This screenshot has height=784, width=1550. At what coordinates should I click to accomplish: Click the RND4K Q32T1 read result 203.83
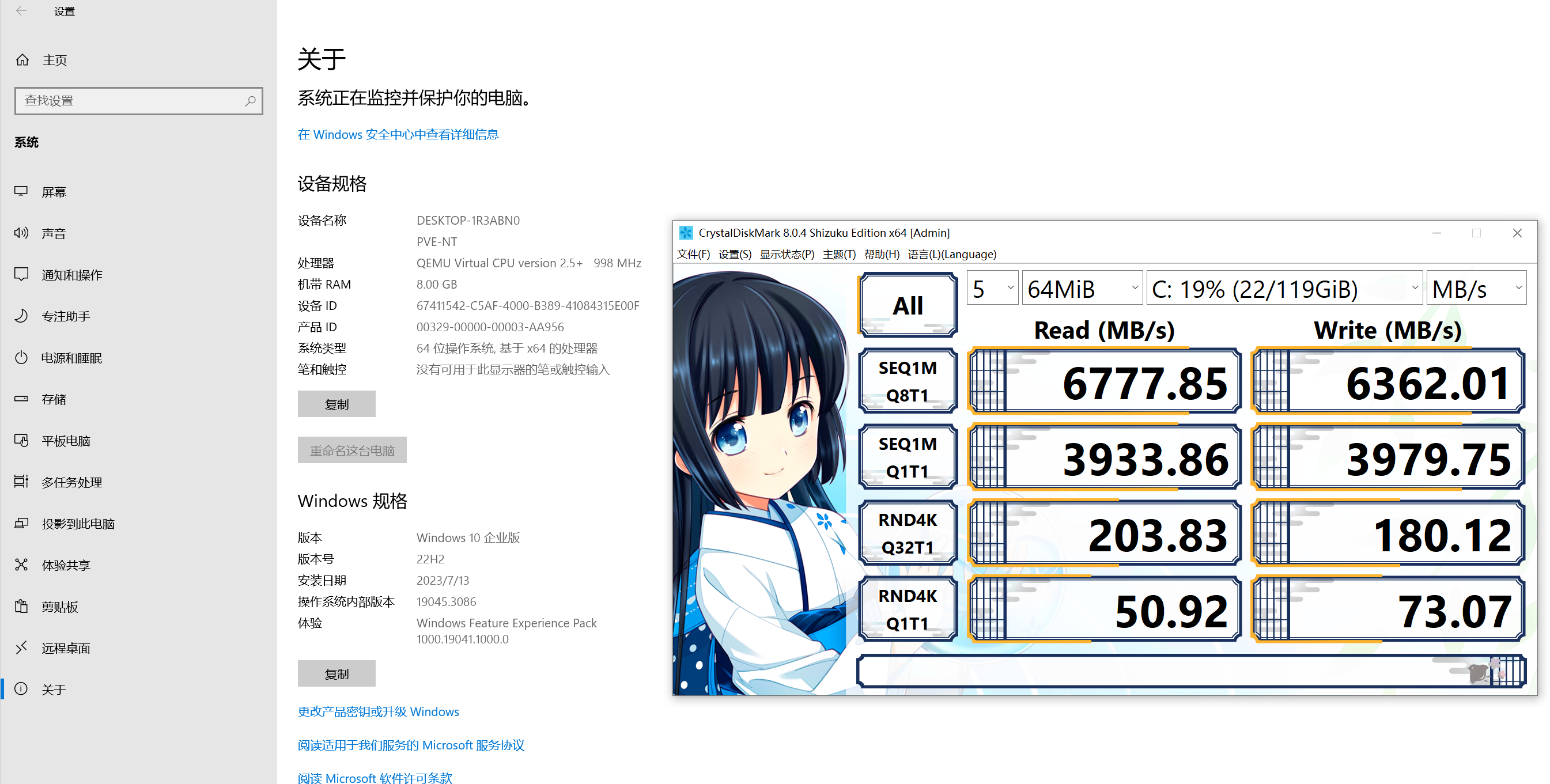[1104, 533]
